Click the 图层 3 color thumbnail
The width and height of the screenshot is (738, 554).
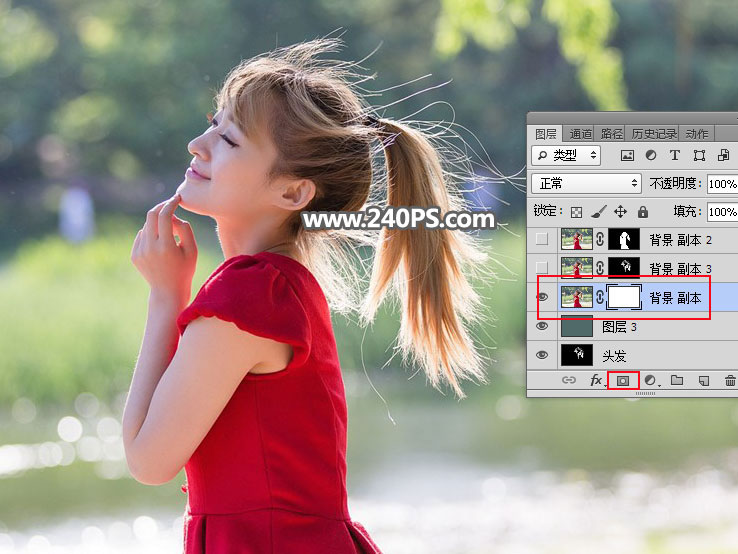576,326
